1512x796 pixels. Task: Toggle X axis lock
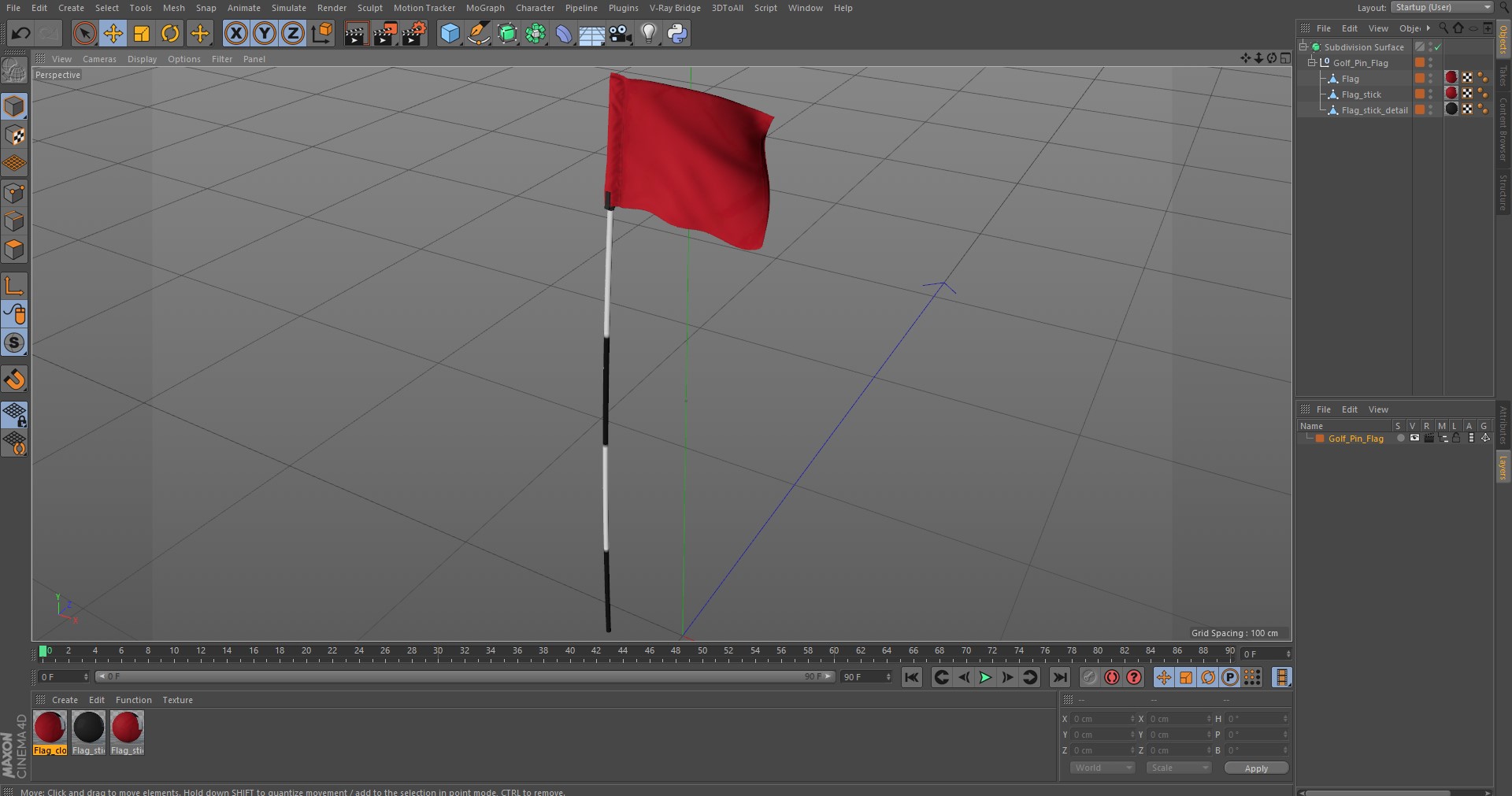[235, 33]
